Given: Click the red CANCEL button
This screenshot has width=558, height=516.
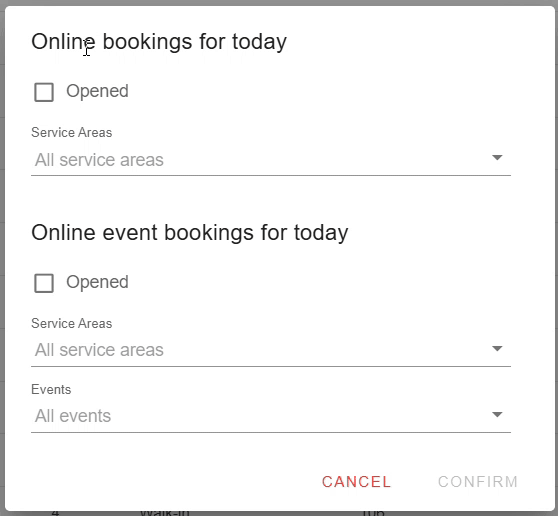Looking at the screenshot, I should pyautogui.click(x=356, y=482).
